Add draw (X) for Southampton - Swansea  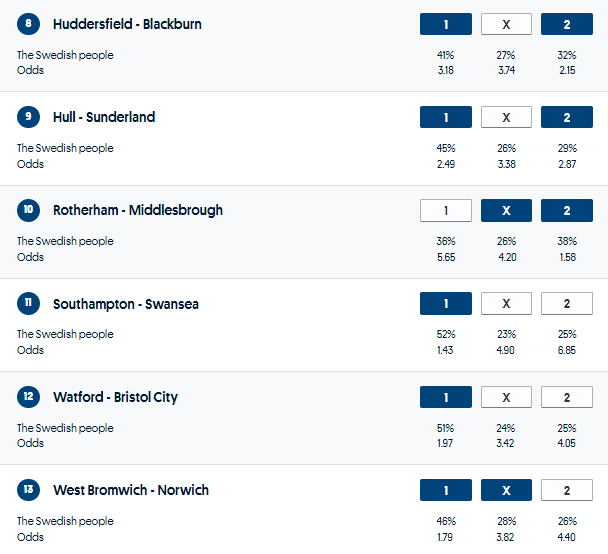(506, 303)
